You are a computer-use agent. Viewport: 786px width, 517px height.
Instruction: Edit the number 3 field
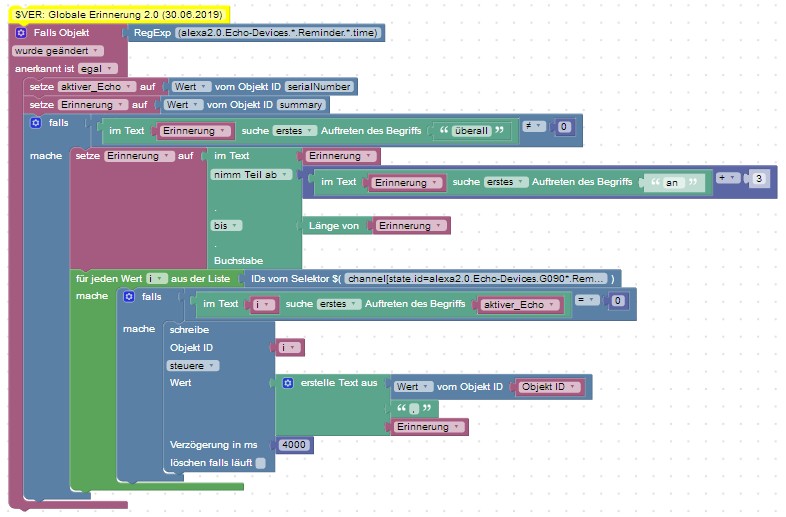(761, 178)
